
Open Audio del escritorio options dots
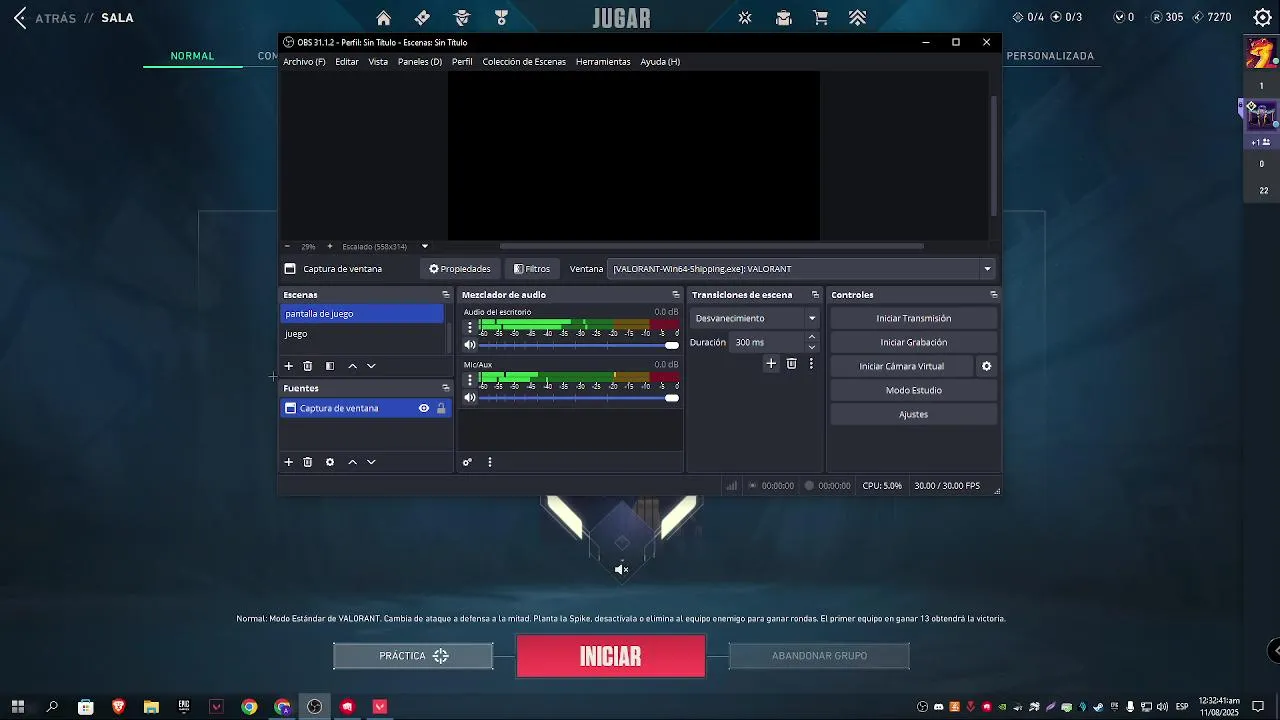(x=470, y=327)
